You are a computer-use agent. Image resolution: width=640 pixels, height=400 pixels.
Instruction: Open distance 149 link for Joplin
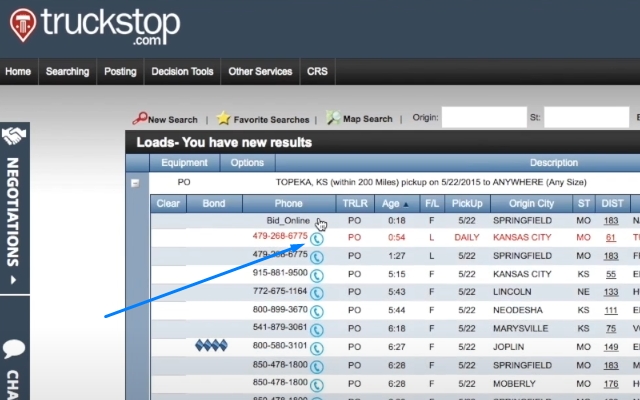pos(611,347)
